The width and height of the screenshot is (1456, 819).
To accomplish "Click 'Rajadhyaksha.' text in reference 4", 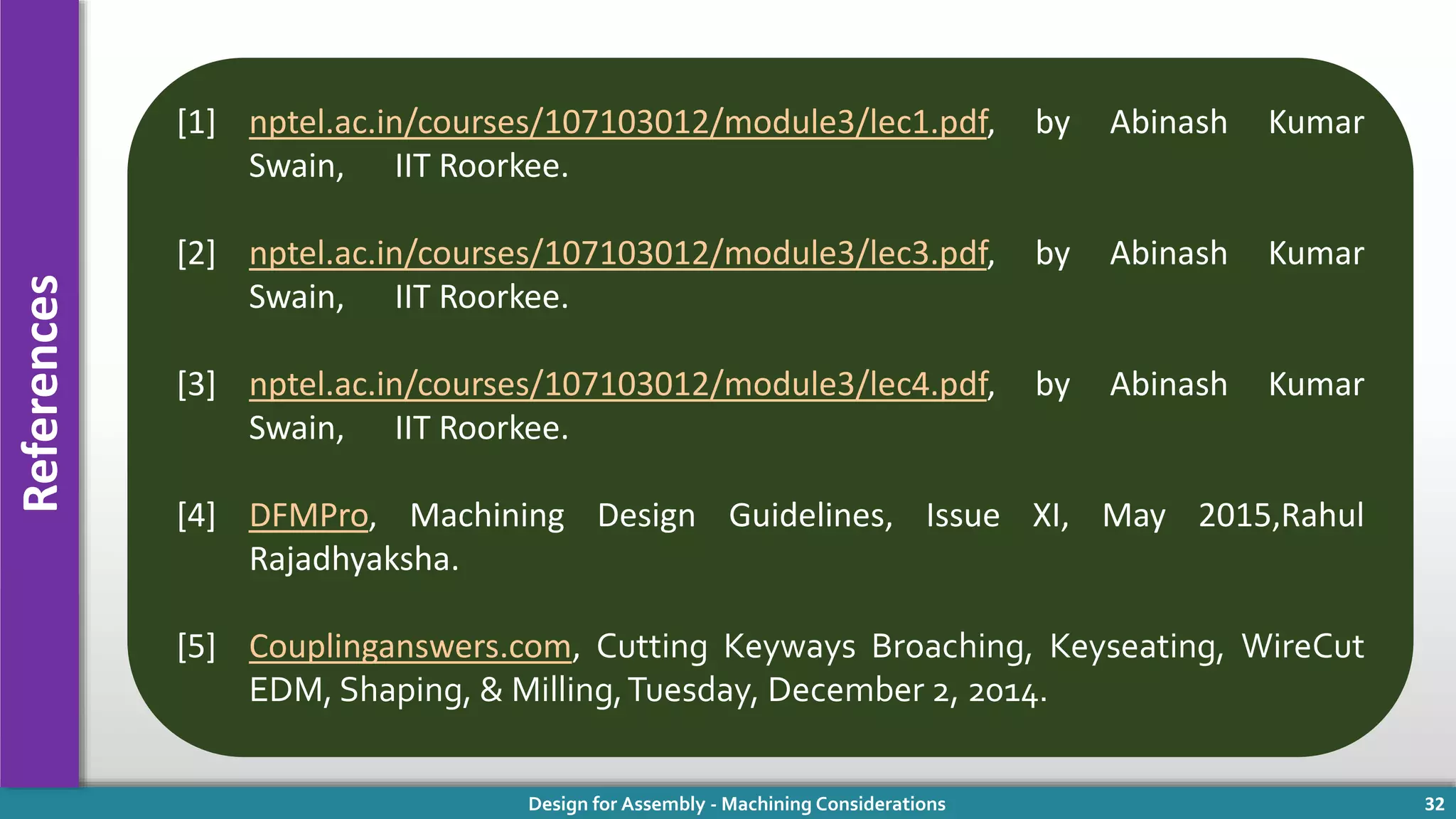I will [x=354, y=560].
